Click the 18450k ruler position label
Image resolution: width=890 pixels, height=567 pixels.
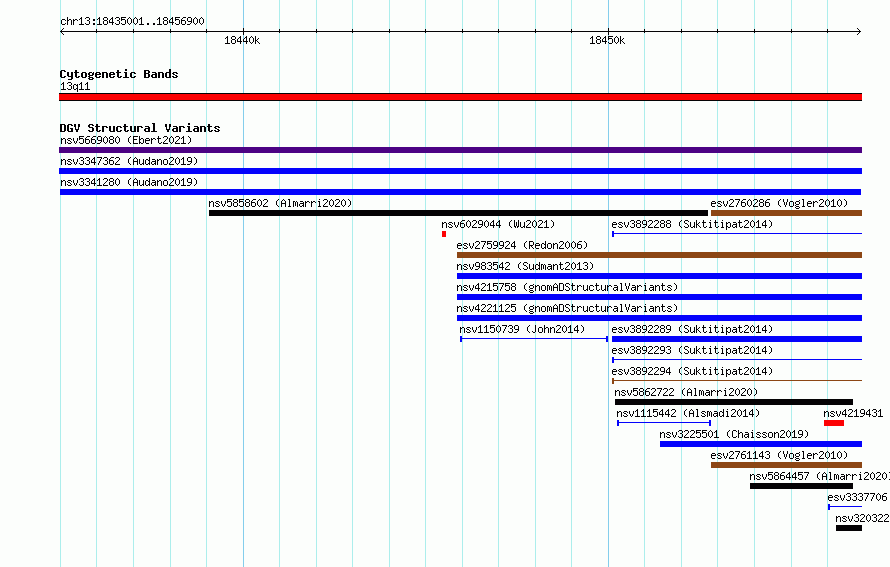click(x=607, y=40)
